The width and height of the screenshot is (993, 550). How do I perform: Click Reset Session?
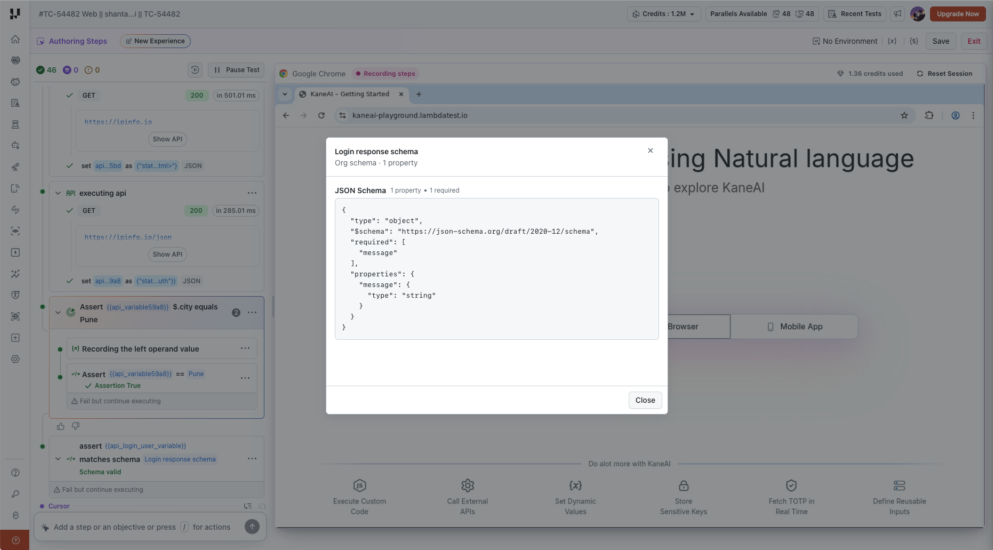[x=944, y=74]
